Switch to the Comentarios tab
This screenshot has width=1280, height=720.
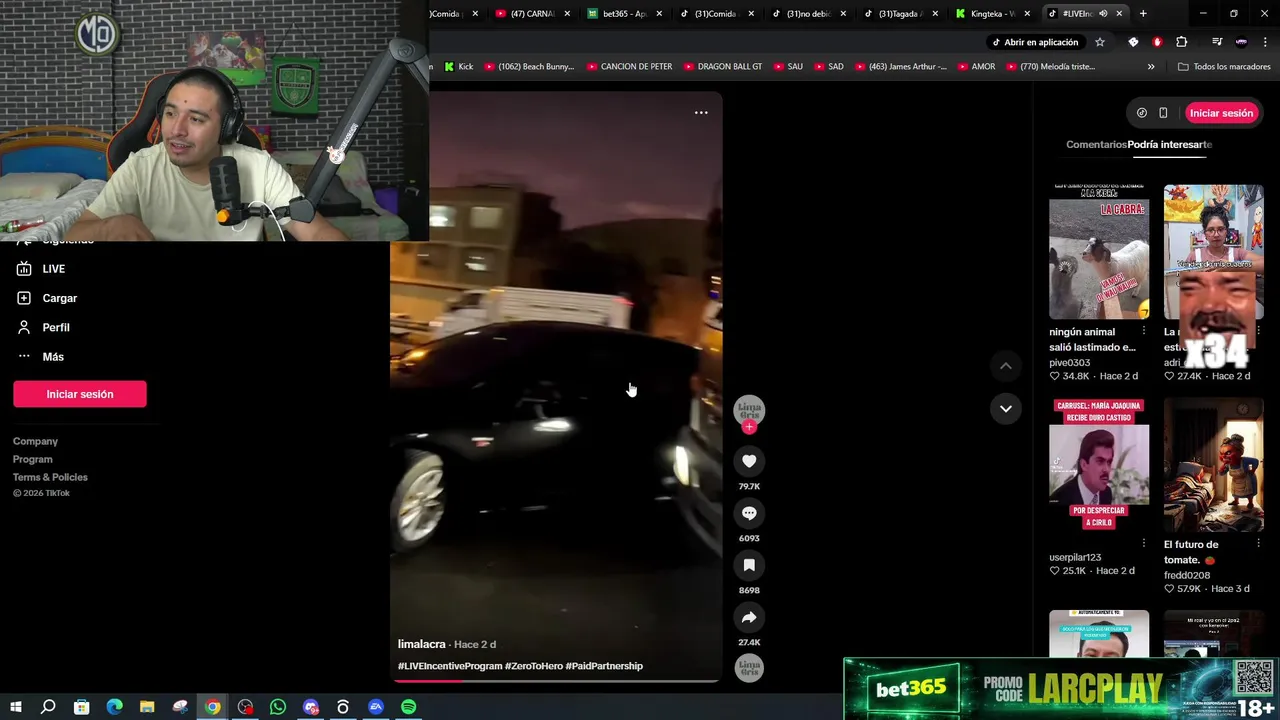click(x=1096, y=144)
